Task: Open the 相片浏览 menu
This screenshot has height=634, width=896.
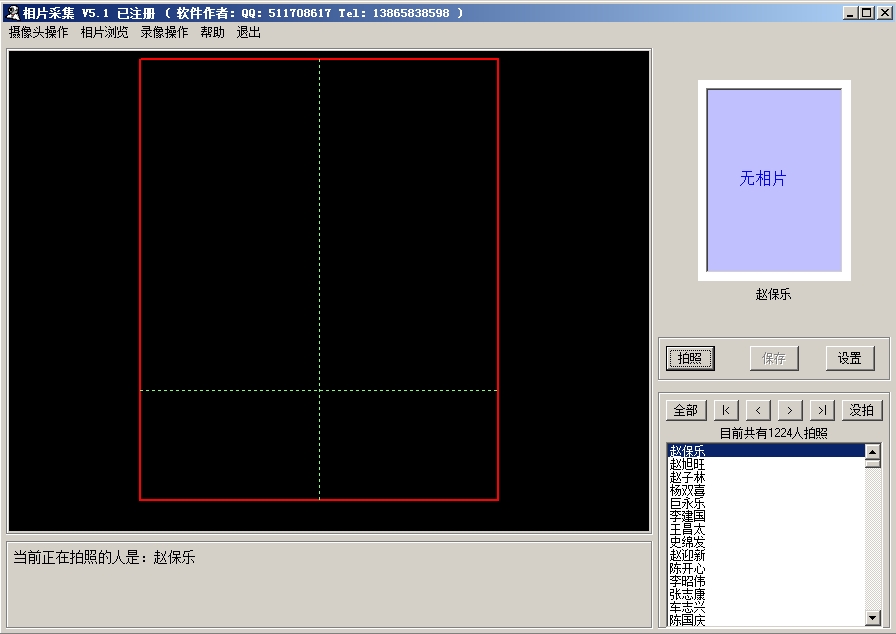Action: [105, 33]
